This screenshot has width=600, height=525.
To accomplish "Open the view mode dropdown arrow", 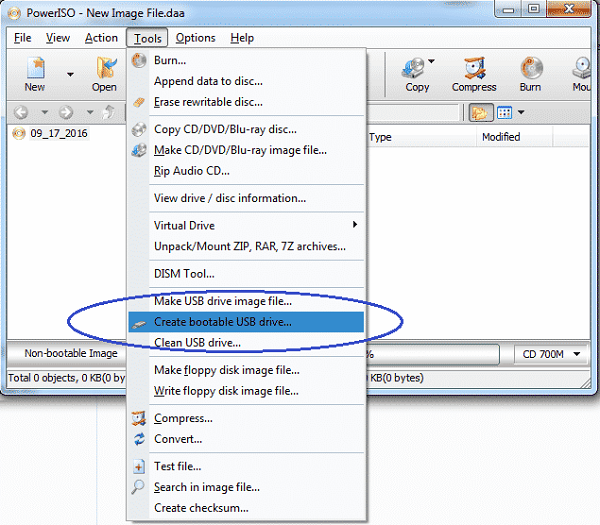I will [x=521, y=112].
